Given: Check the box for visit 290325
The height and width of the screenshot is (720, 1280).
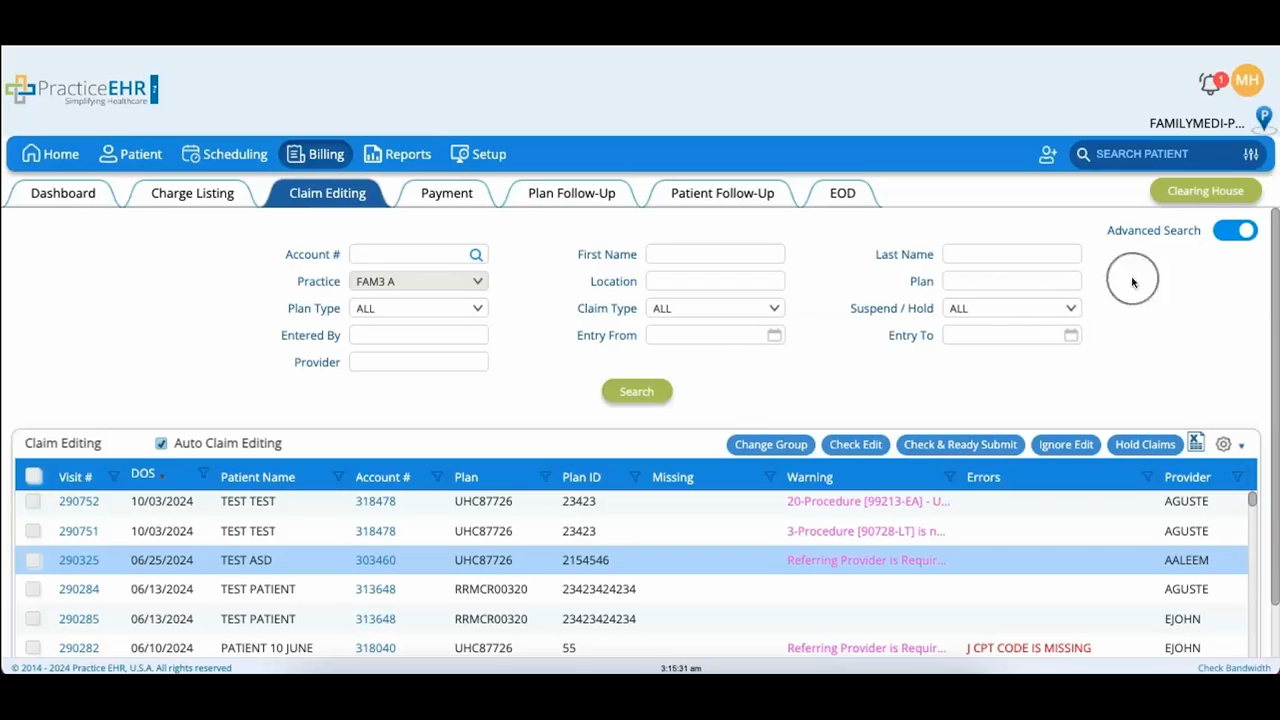Looking at the screenshot, I should pyautogui.click(x=33, y=560).
